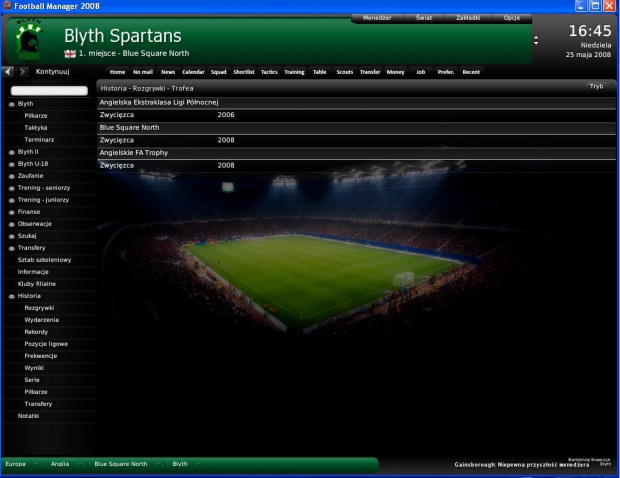The image size is (620, 478).
Task: Open the Scouts toolbar shortcut
Action: coord(344,72)
